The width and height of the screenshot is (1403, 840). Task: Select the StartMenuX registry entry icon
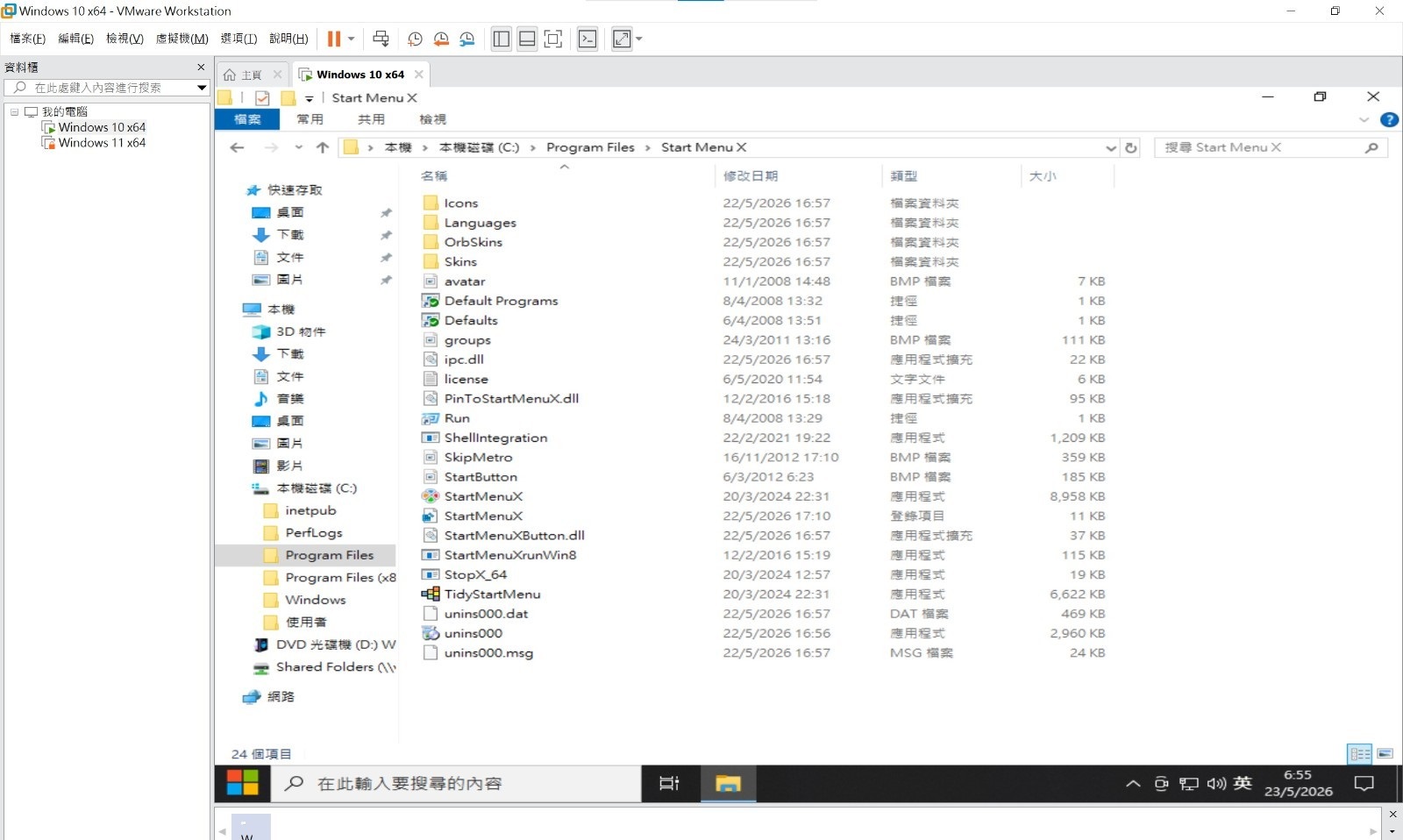(431, 516)
